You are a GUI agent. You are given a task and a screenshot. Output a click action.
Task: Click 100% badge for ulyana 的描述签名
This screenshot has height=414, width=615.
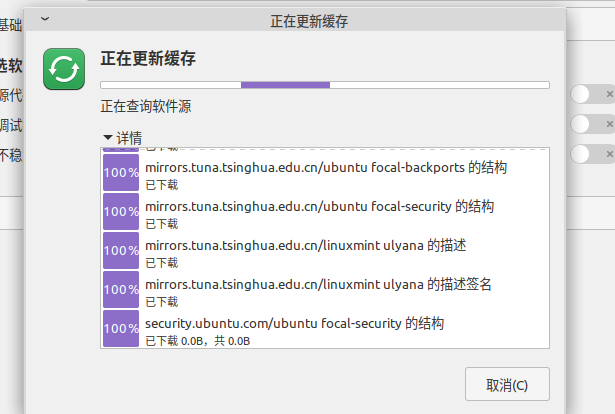pyautogui.click(x=121, y=289)
